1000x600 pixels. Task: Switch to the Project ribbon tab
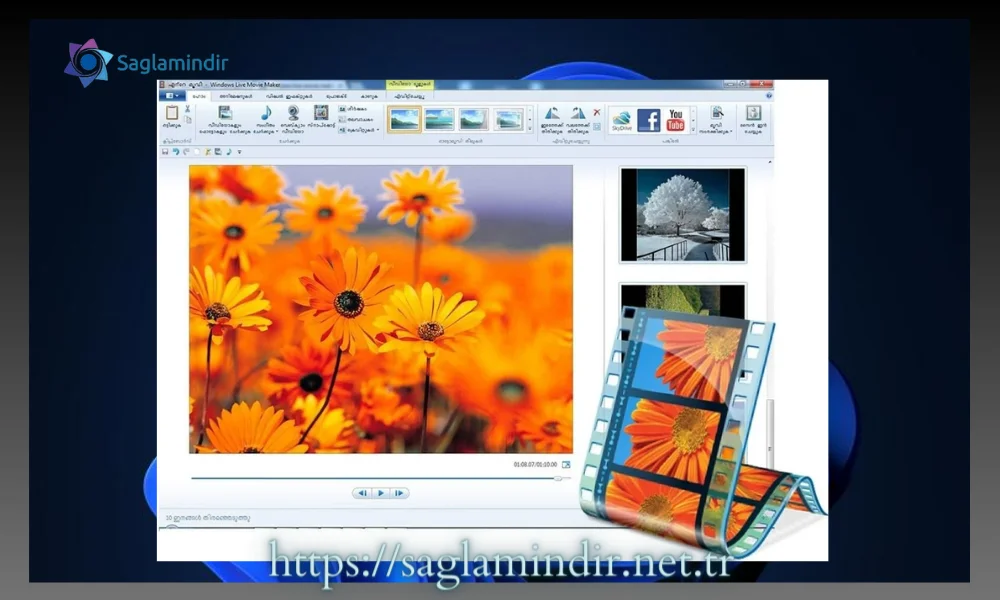[x=336, y=96]
